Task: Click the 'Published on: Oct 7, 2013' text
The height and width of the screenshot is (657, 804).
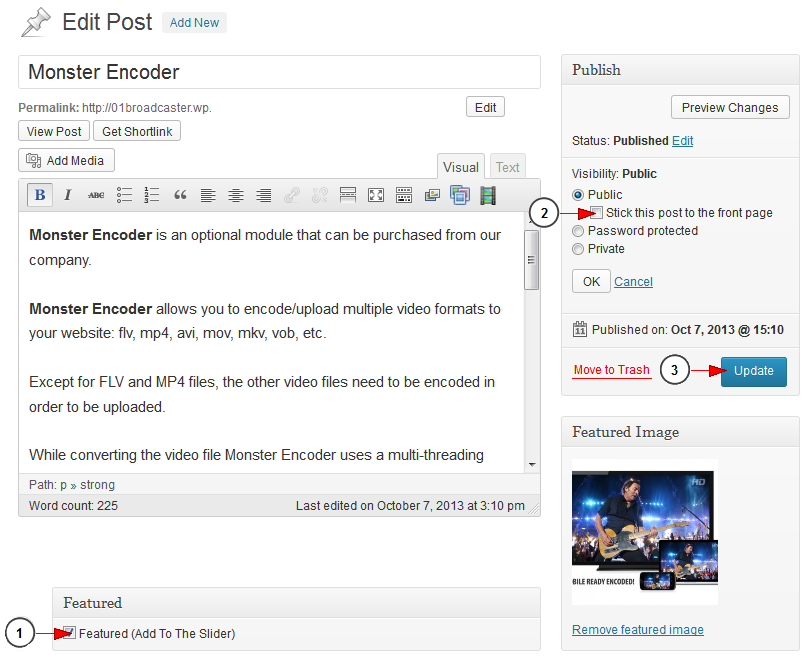Action: (x=688, y=329)
